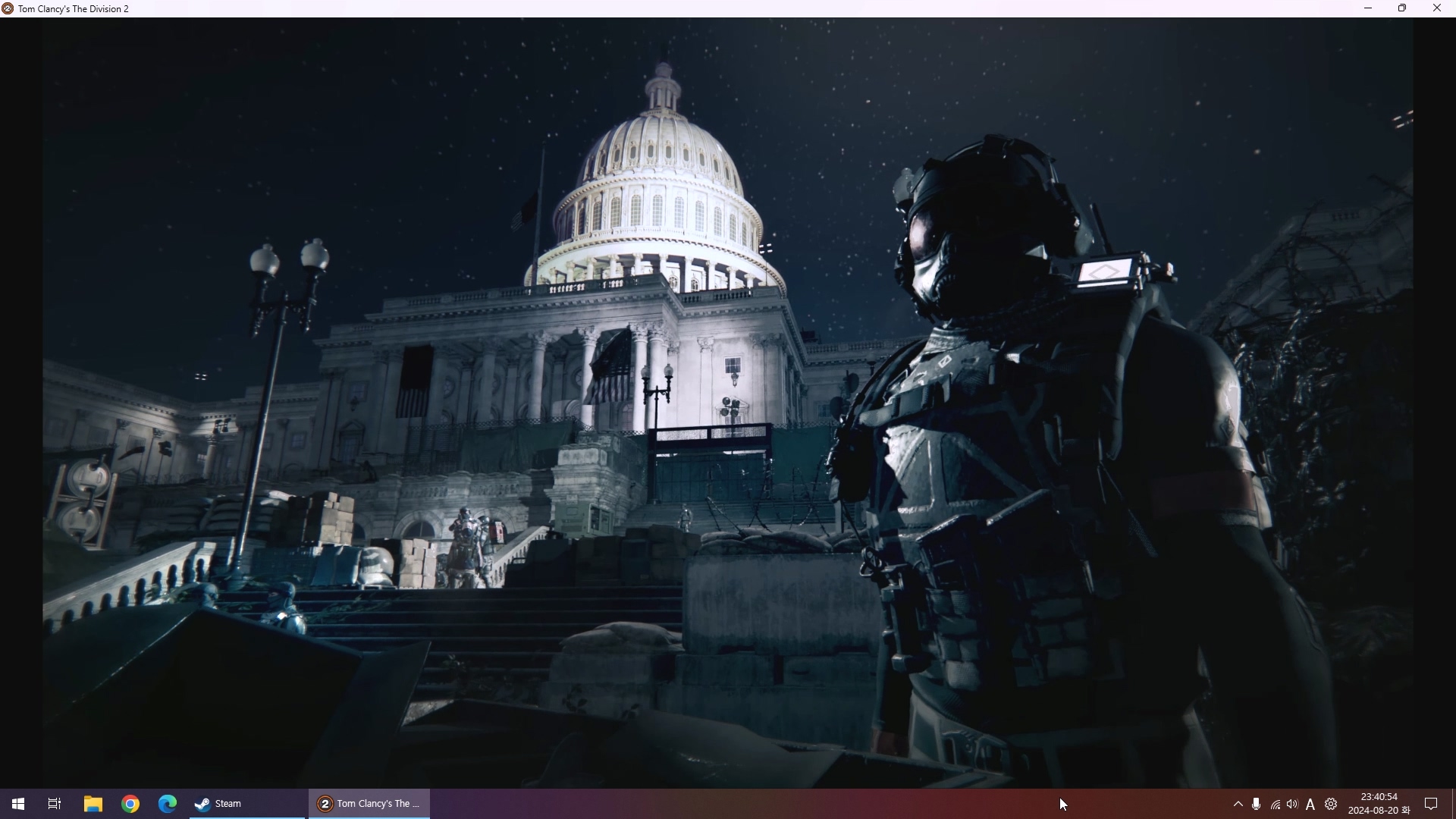Screen dimensions: 1456x819
Task: Expand hidden system tray icons chevron
Action: (x=1238, y=804)
